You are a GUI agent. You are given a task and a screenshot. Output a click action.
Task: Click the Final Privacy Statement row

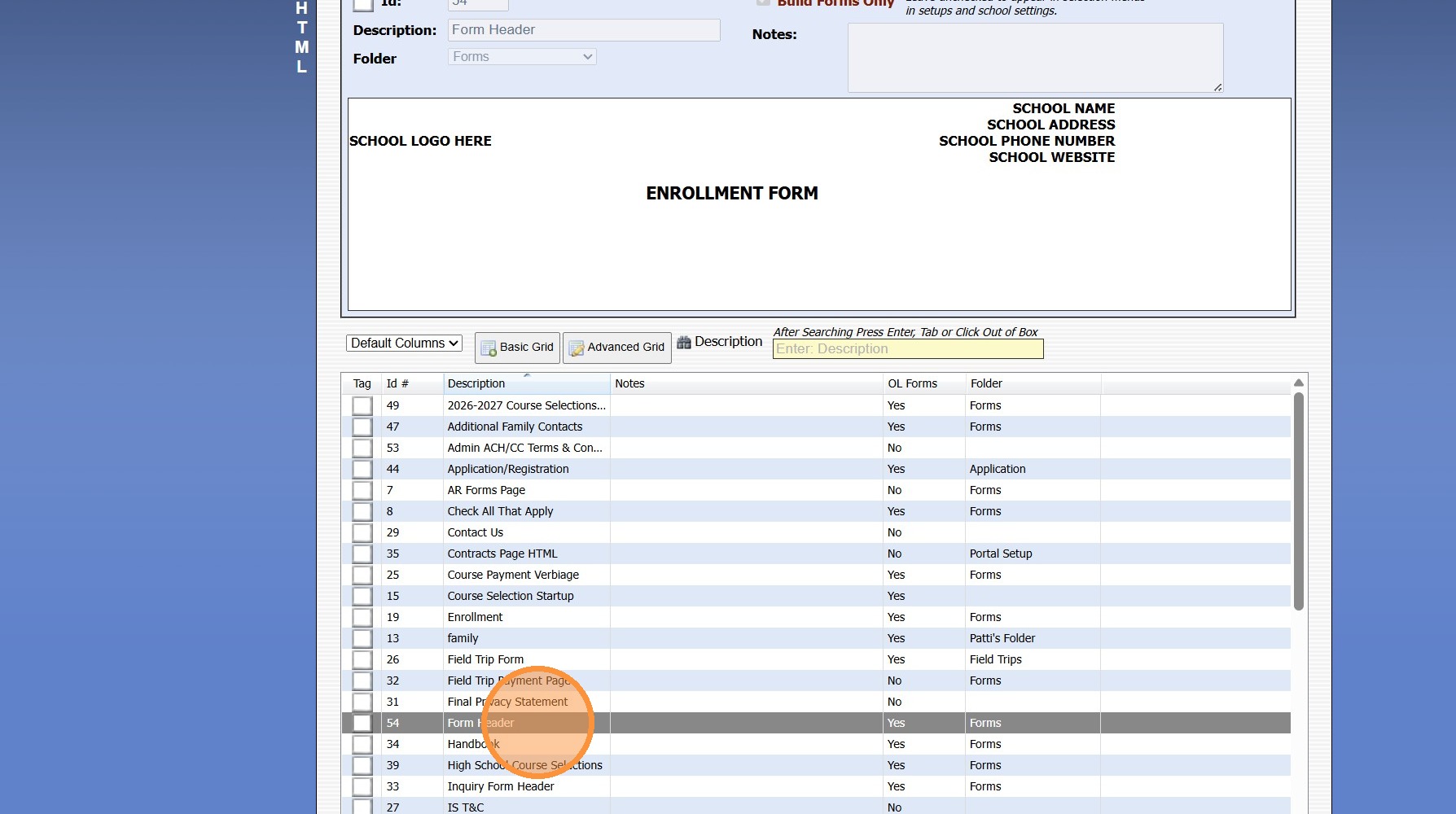pyautogui.click(x=816, y=702)
